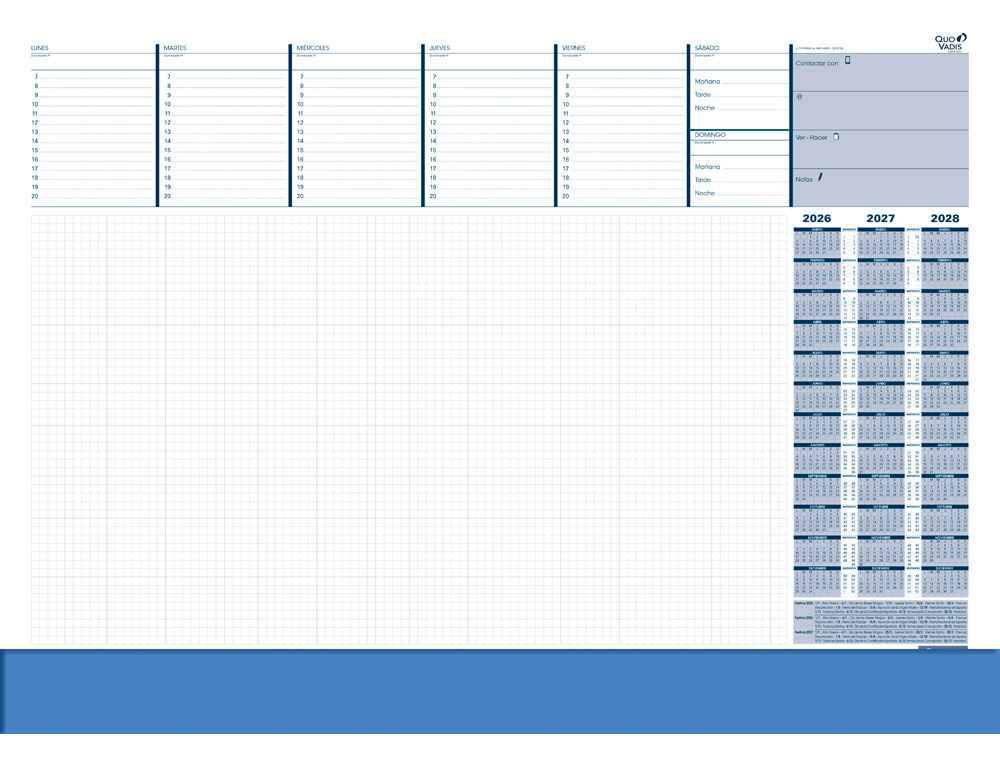Expand the 2027 yearly calendar column
This screenshot has width=1000, height=762.
(879, 218)
